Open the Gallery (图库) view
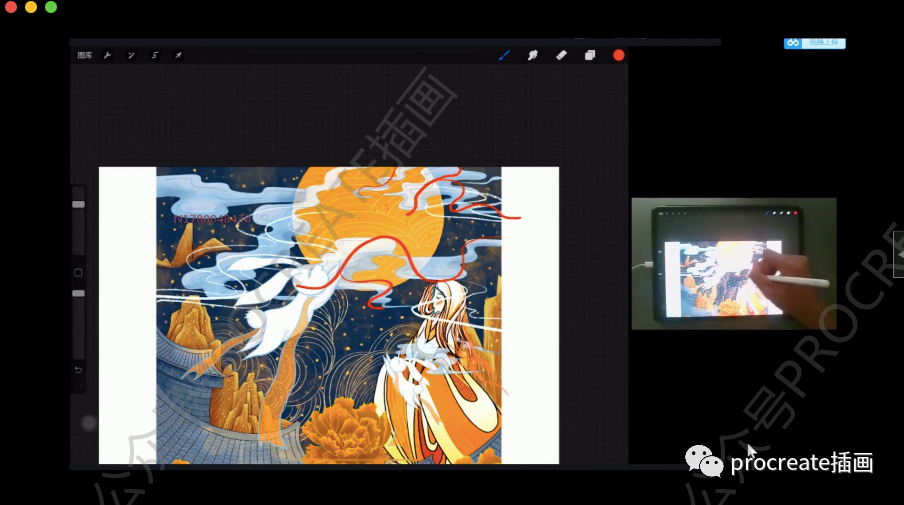The width and height of the screenshot is (904, 505). coord(85,55)
